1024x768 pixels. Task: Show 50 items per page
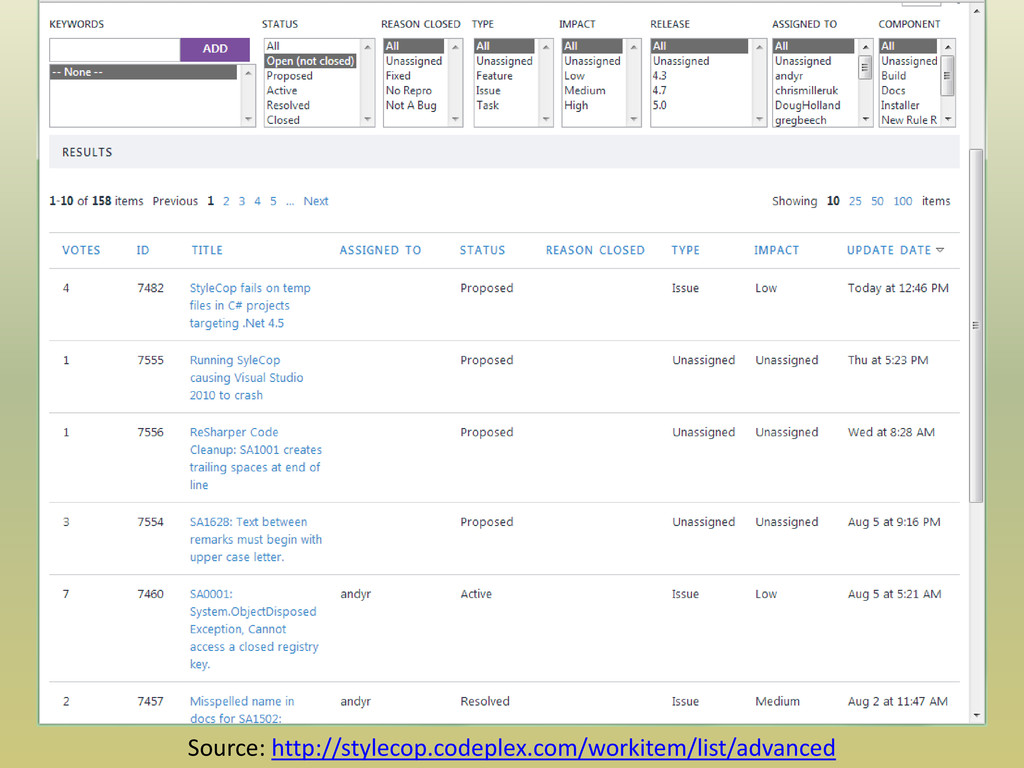[877, 201]
